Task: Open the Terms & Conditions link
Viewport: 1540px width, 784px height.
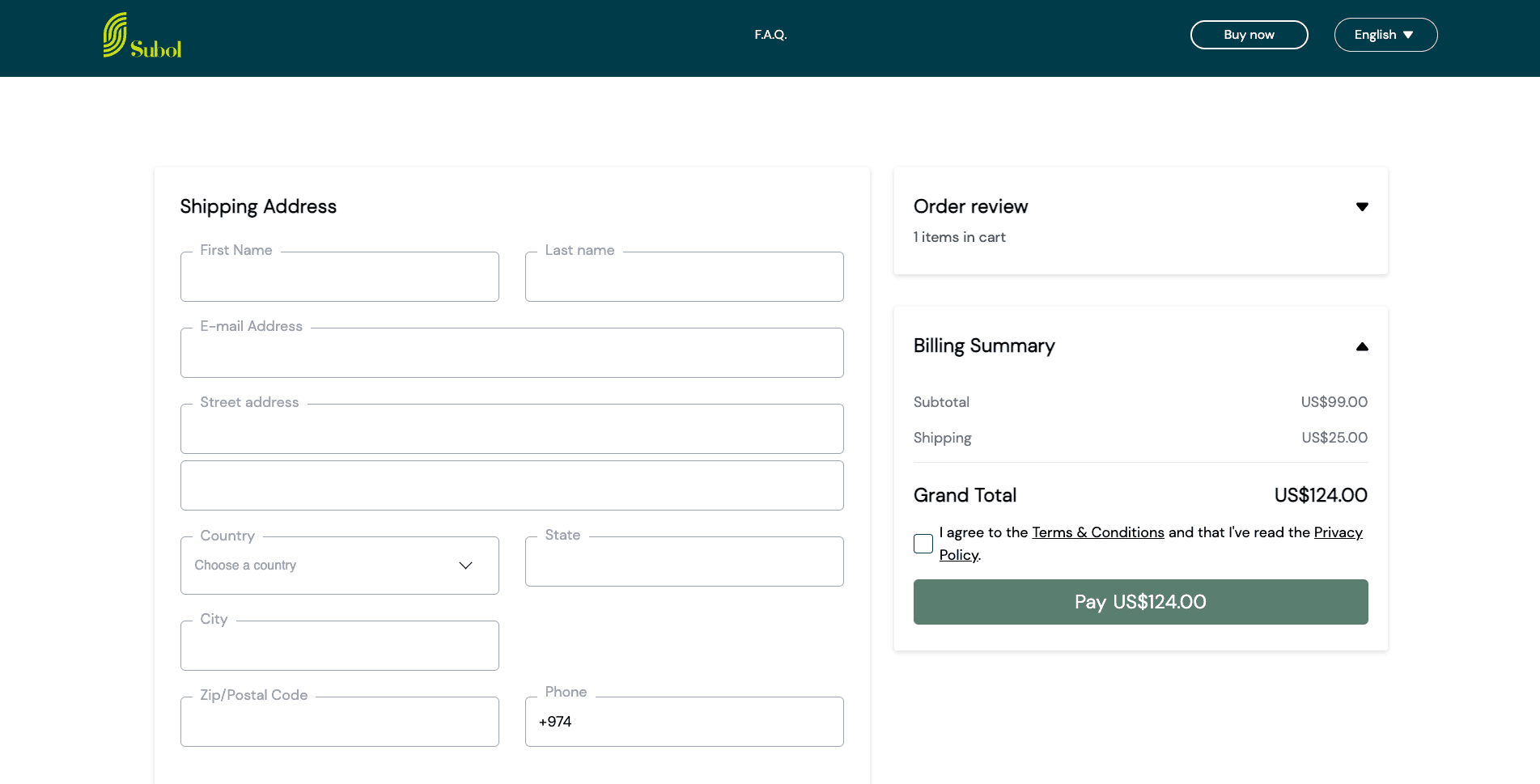Action: 1098,532
